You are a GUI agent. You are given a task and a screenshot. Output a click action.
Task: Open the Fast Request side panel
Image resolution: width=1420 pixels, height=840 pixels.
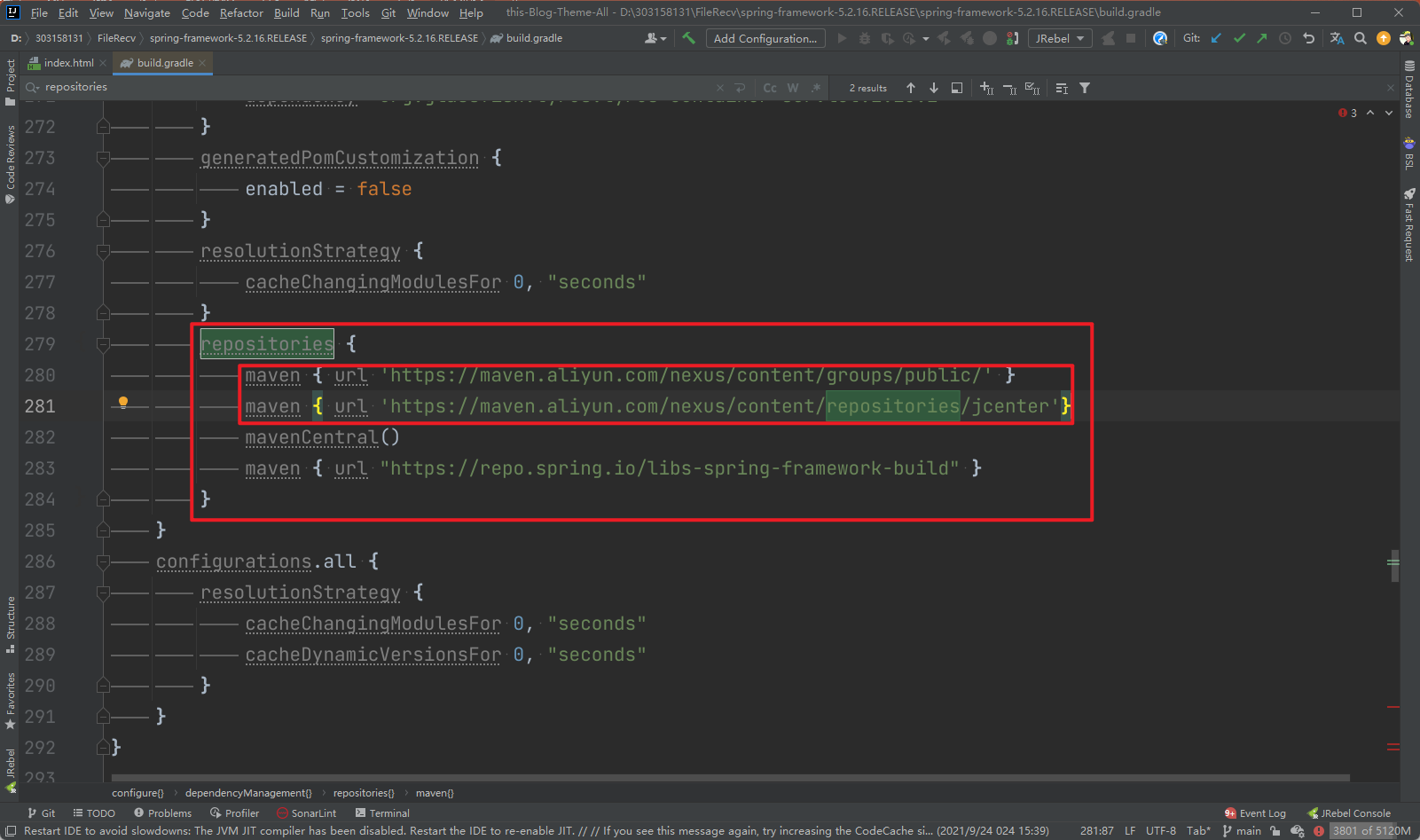[x=1409, y=224]
